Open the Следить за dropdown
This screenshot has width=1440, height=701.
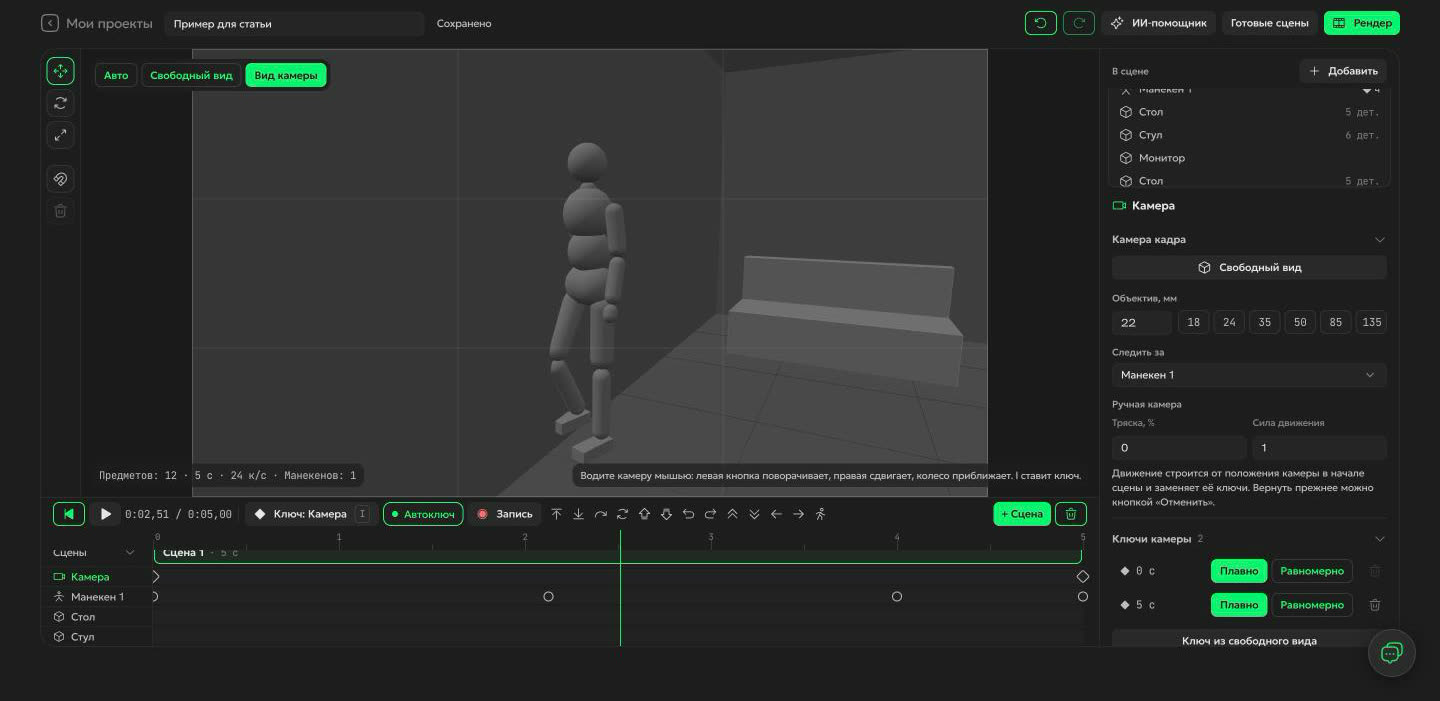(1249, 375)
